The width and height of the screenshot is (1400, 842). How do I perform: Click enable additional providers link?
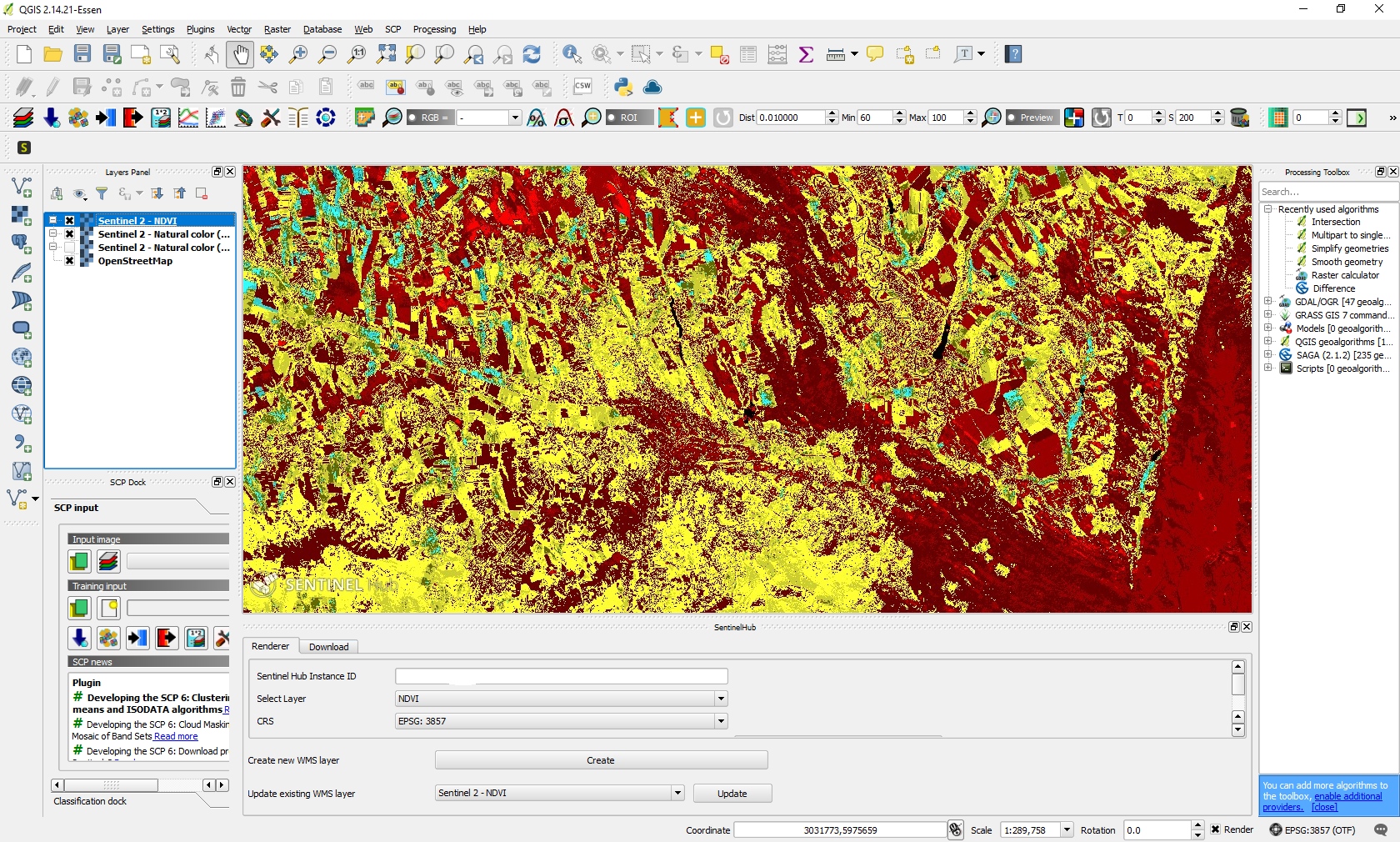(x=1347, y=796)
